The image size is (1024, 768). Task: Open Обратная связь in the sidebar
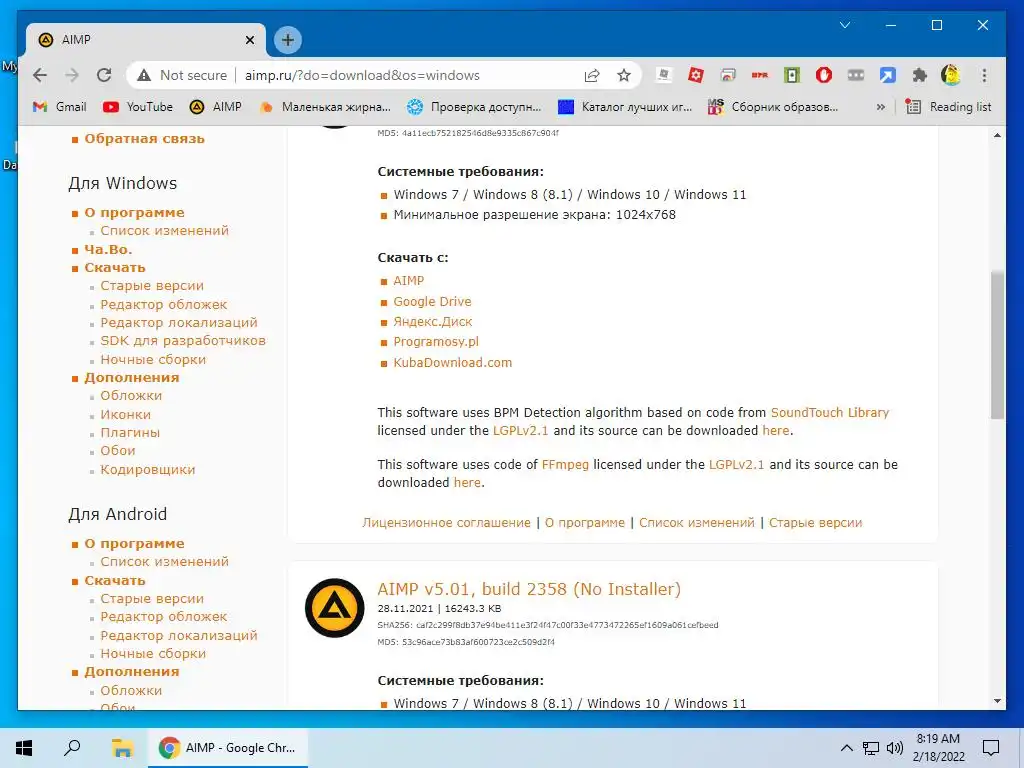point(144,138)
